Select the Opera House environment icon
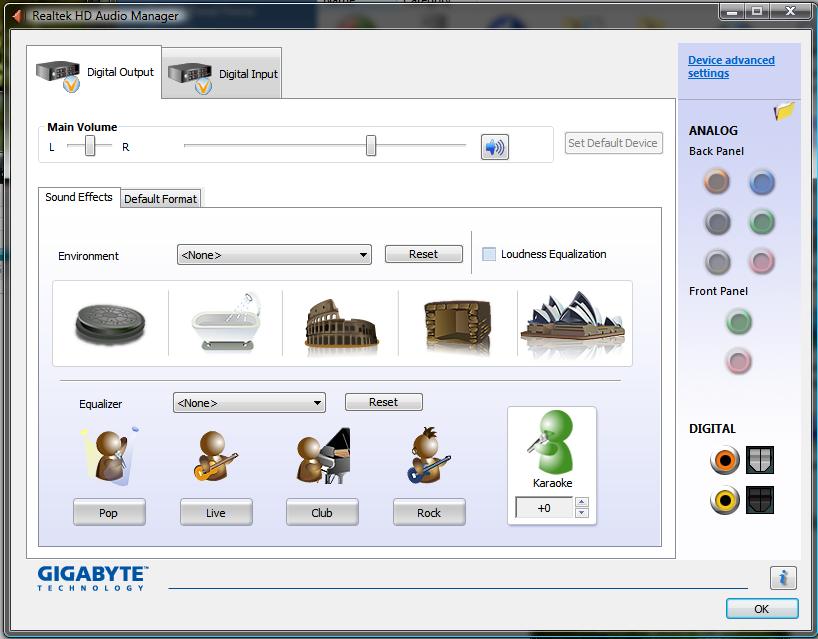Screen dimensions: 818x639 click(x=573, y=322)
